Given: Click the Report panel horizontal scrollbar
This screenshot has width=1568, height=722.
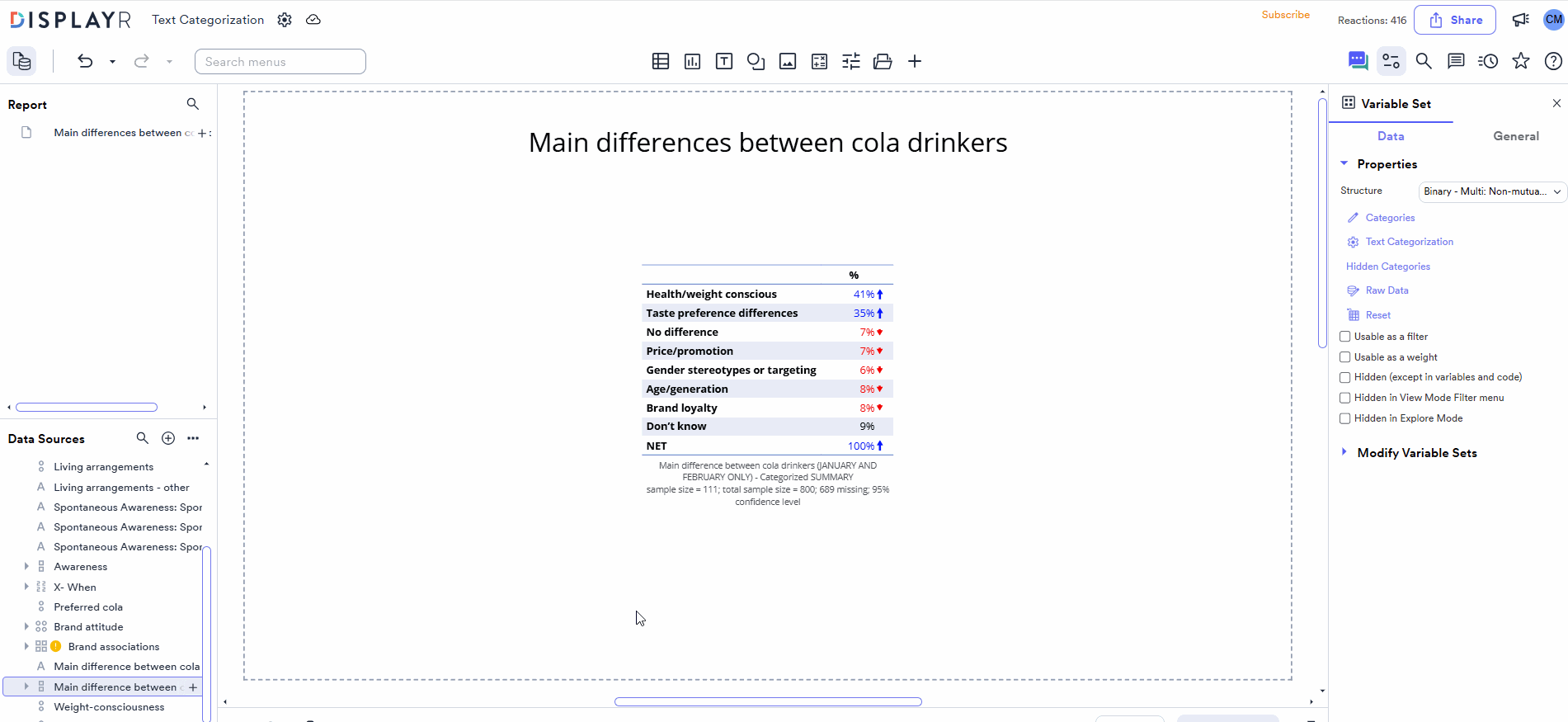Looking at the screenshot, I should (87, 407).
